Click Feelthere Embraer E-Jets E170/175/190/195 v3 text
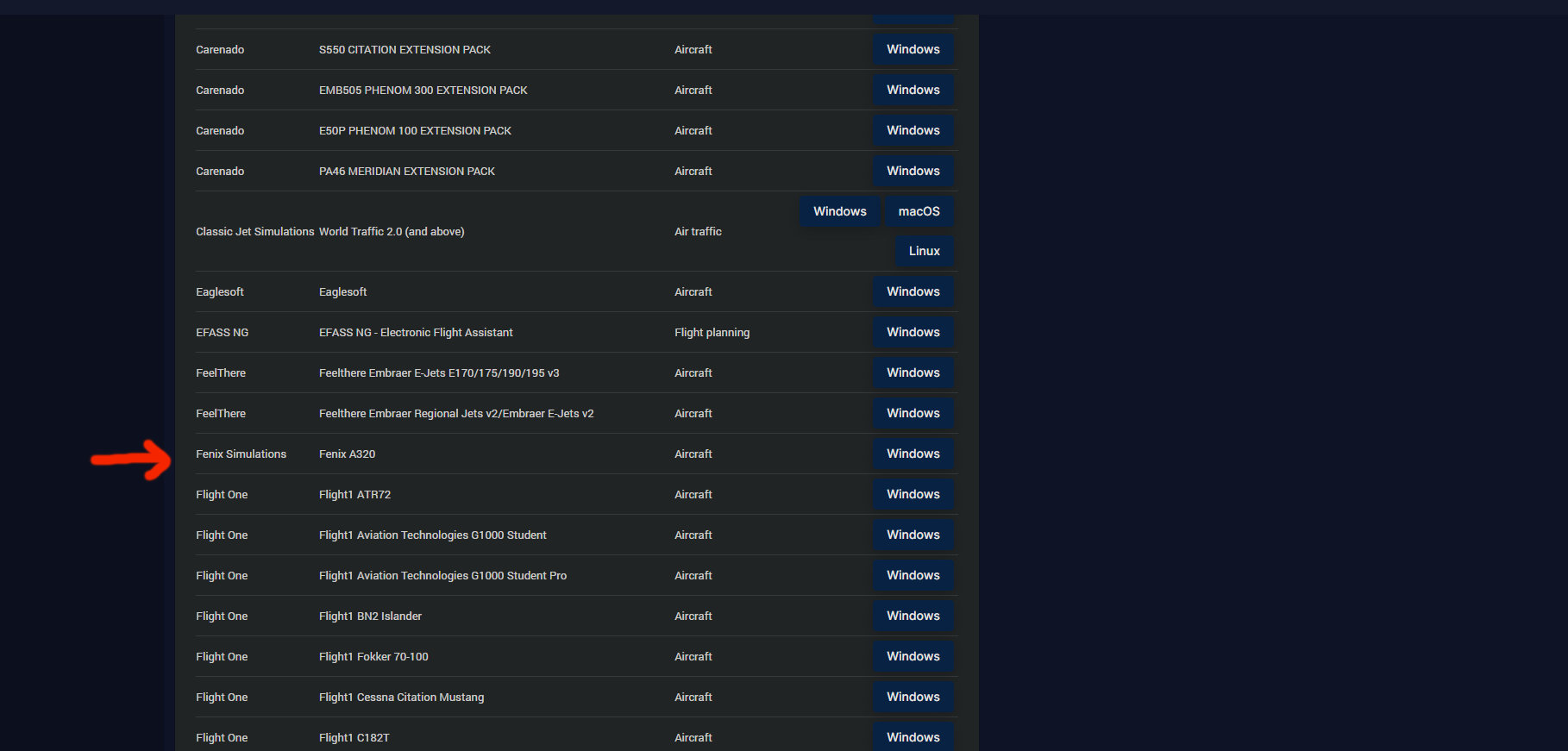This screenshot has height=751, width=1568. coord(439,373)
